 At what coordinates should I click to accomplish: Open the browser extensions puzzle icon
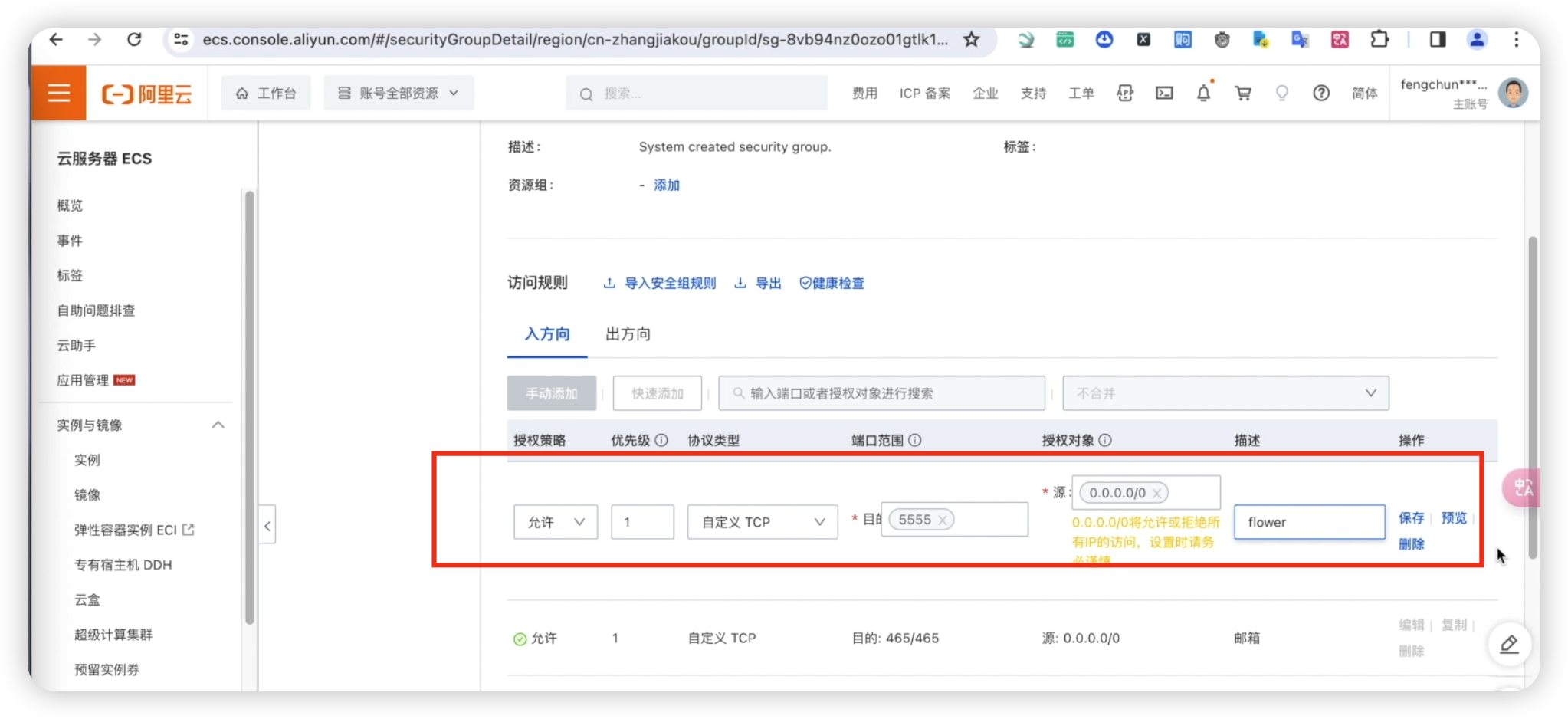click(1379, 39)
